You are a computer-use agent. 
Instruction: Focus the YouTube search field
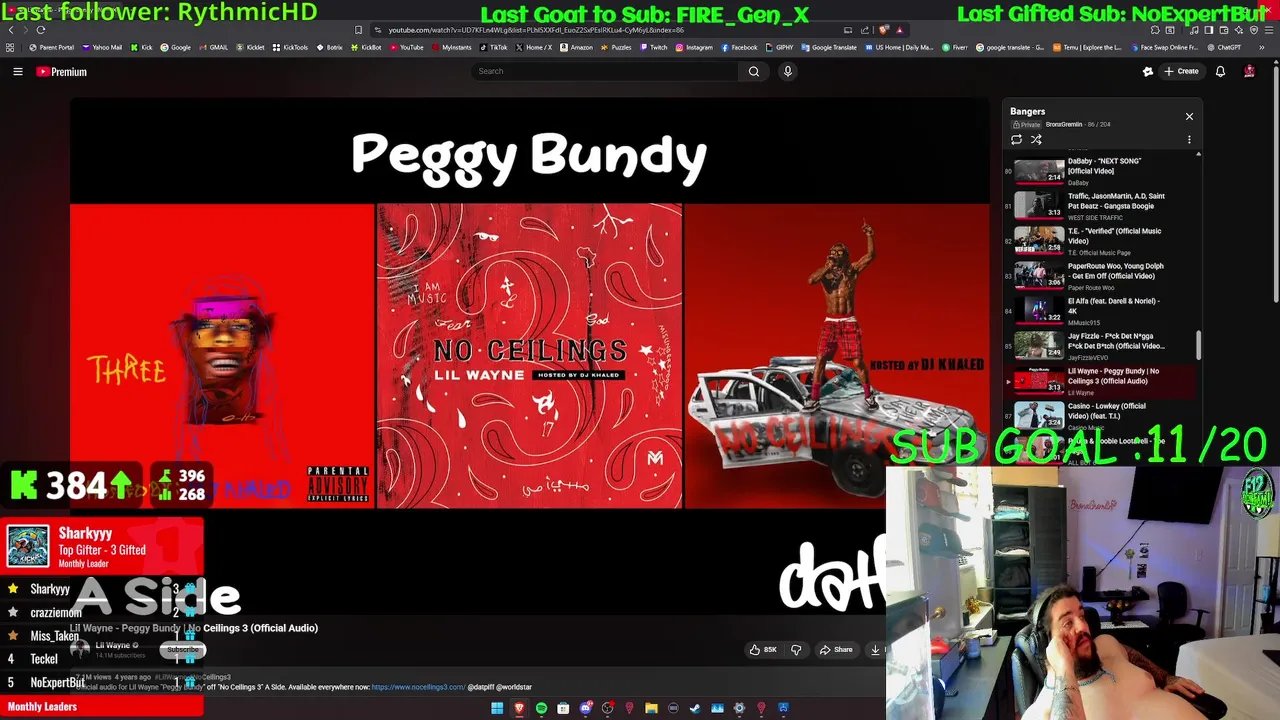point(605,71)
